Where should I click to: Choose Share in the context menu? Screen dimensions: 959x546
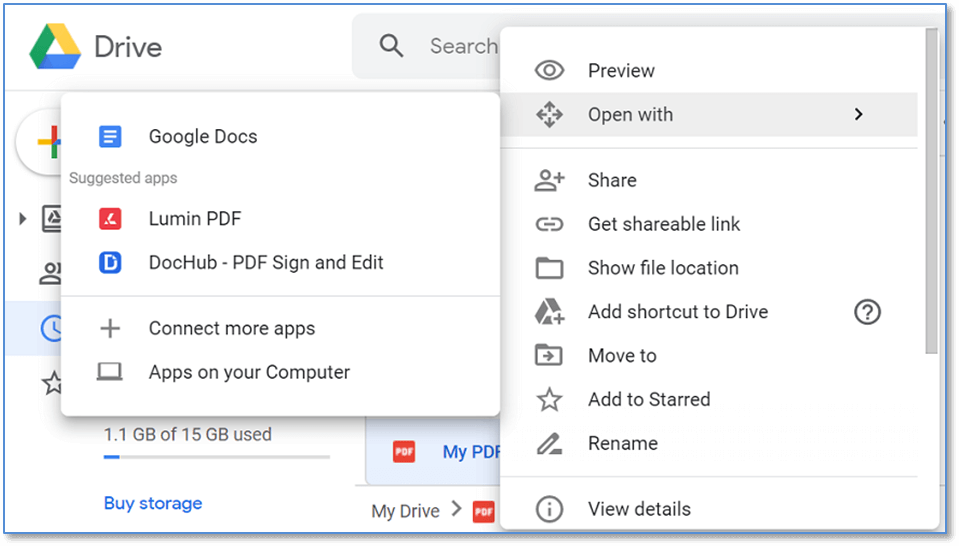[708, 180]
